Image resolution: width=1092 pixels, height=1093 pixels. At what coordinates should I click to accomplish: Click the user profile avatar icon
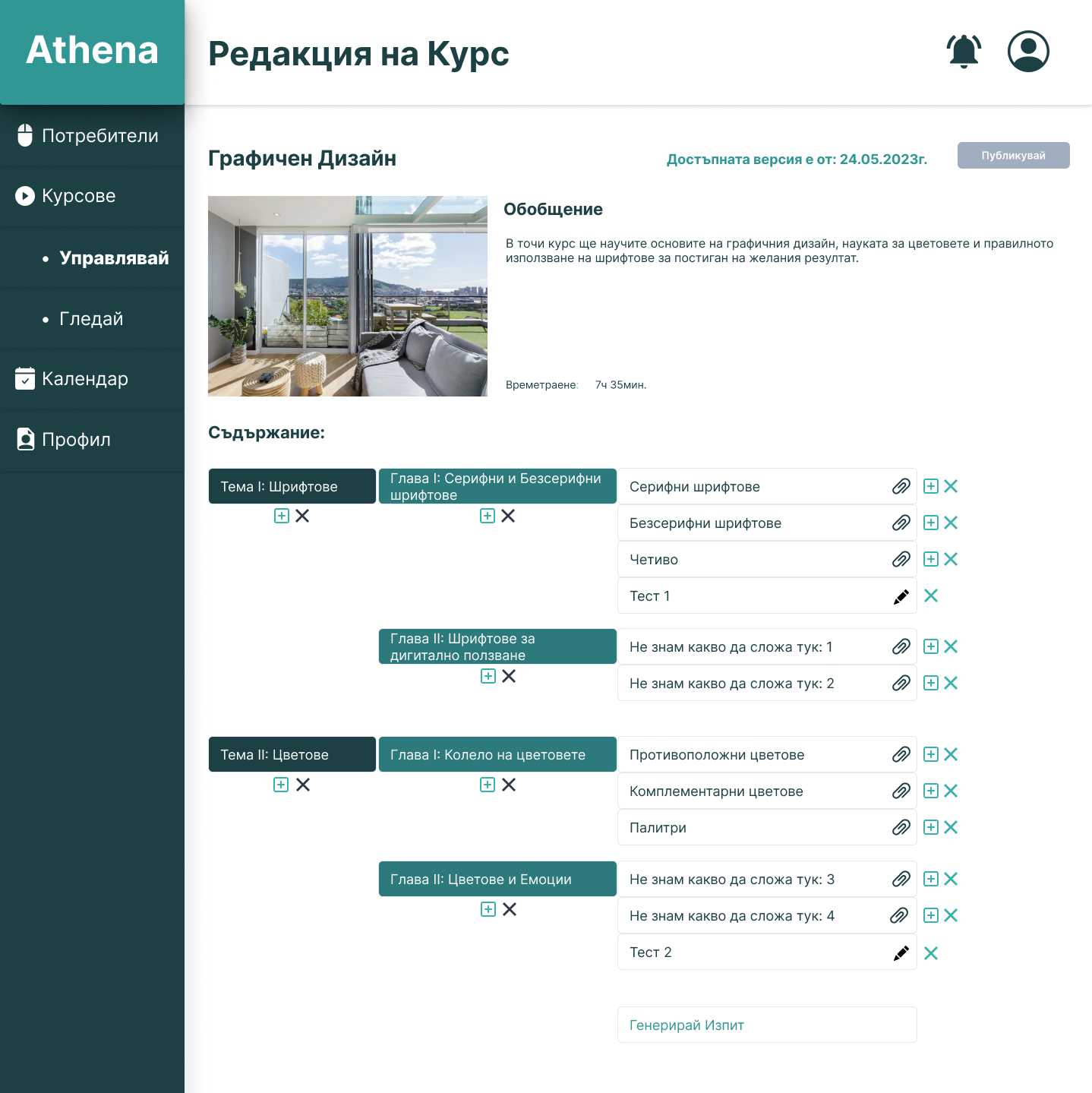[x=1027, y=51]
